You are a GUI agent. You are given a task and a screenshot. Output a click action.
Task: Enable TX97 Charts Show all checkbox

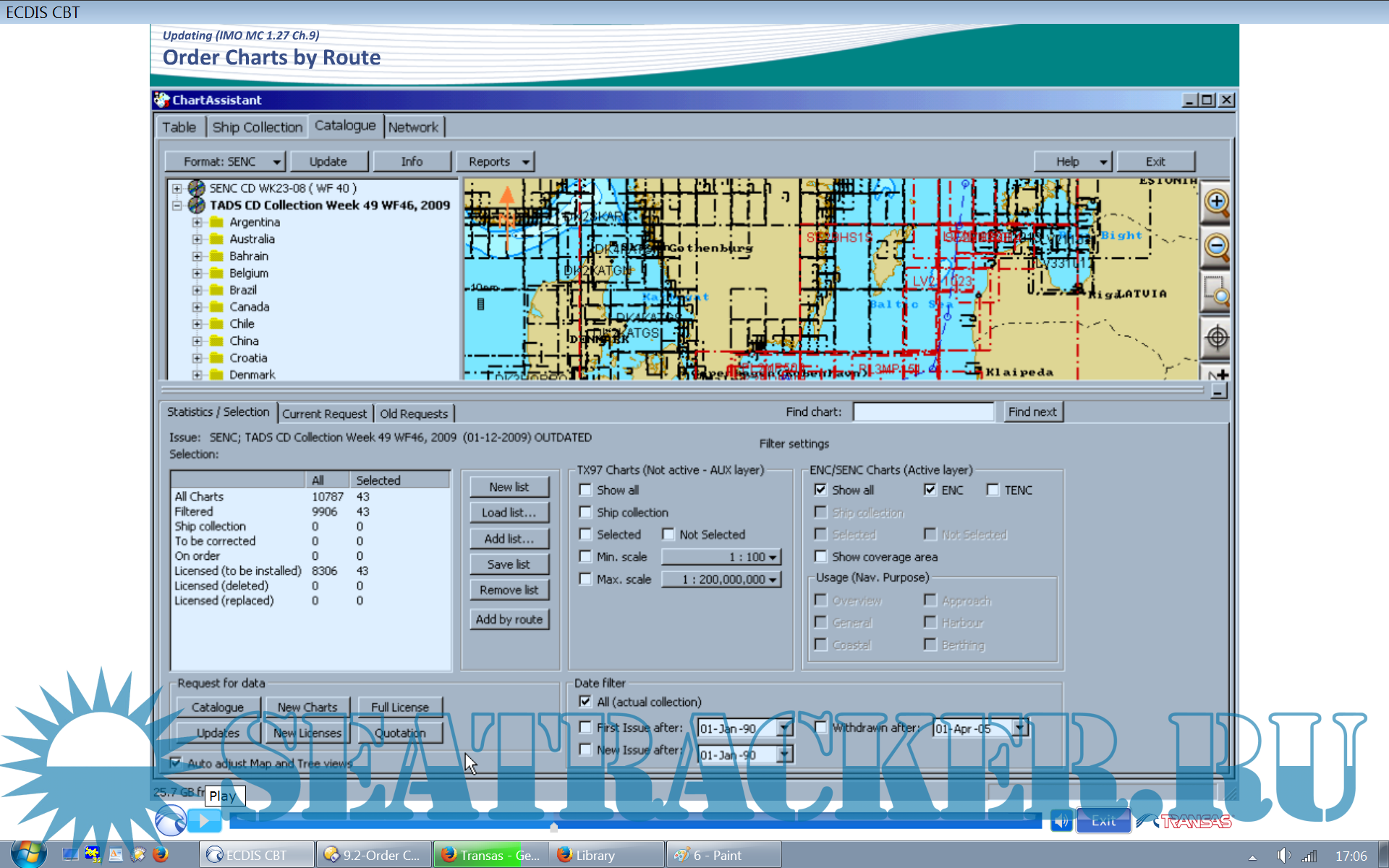tap(585, 490)
